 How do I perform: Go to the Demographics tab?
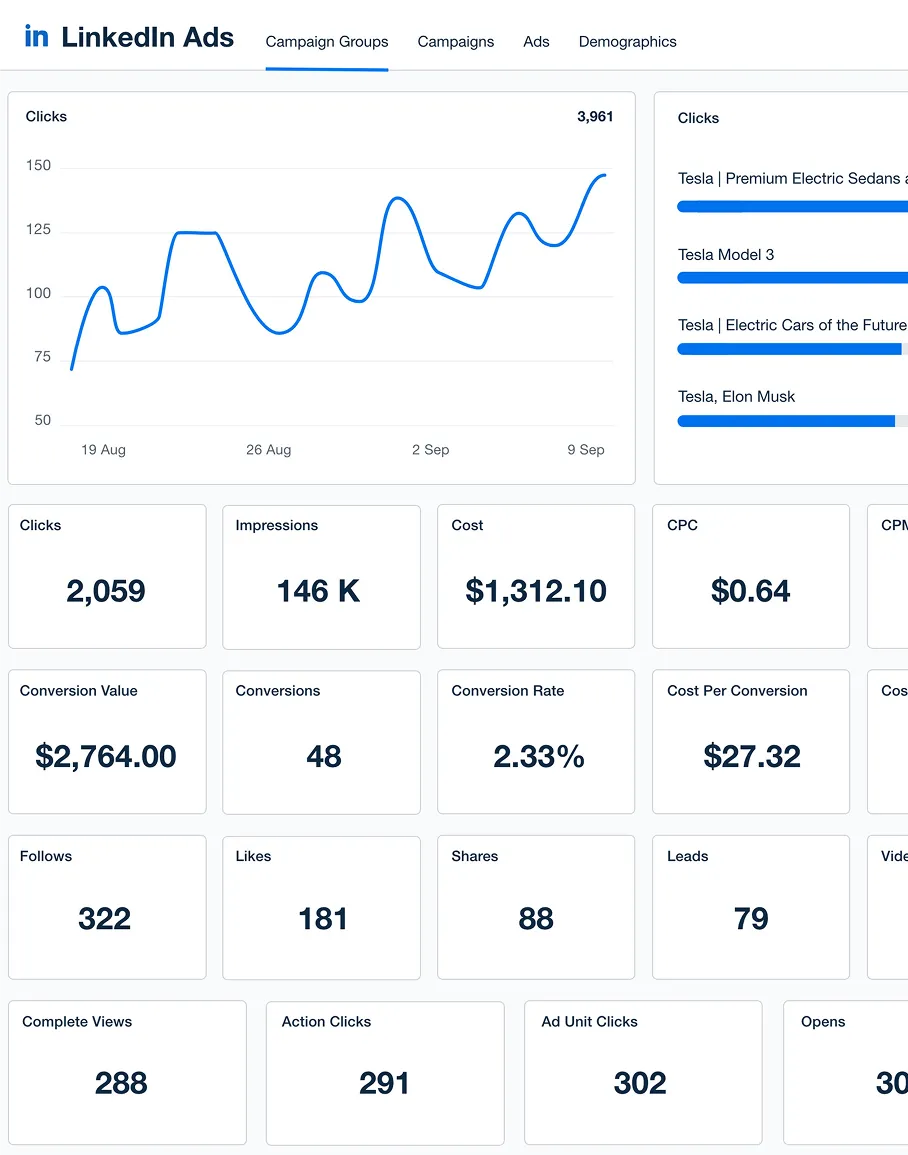pos(627,42)
